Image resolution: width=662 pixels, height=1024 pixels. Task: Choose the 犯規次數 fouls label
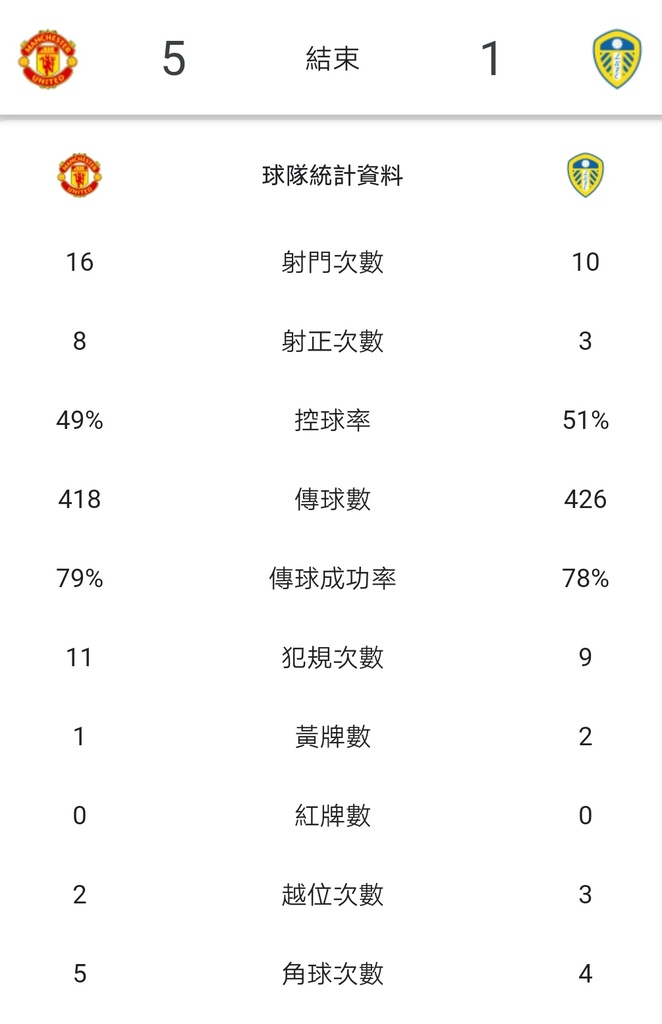pos(332,657)
